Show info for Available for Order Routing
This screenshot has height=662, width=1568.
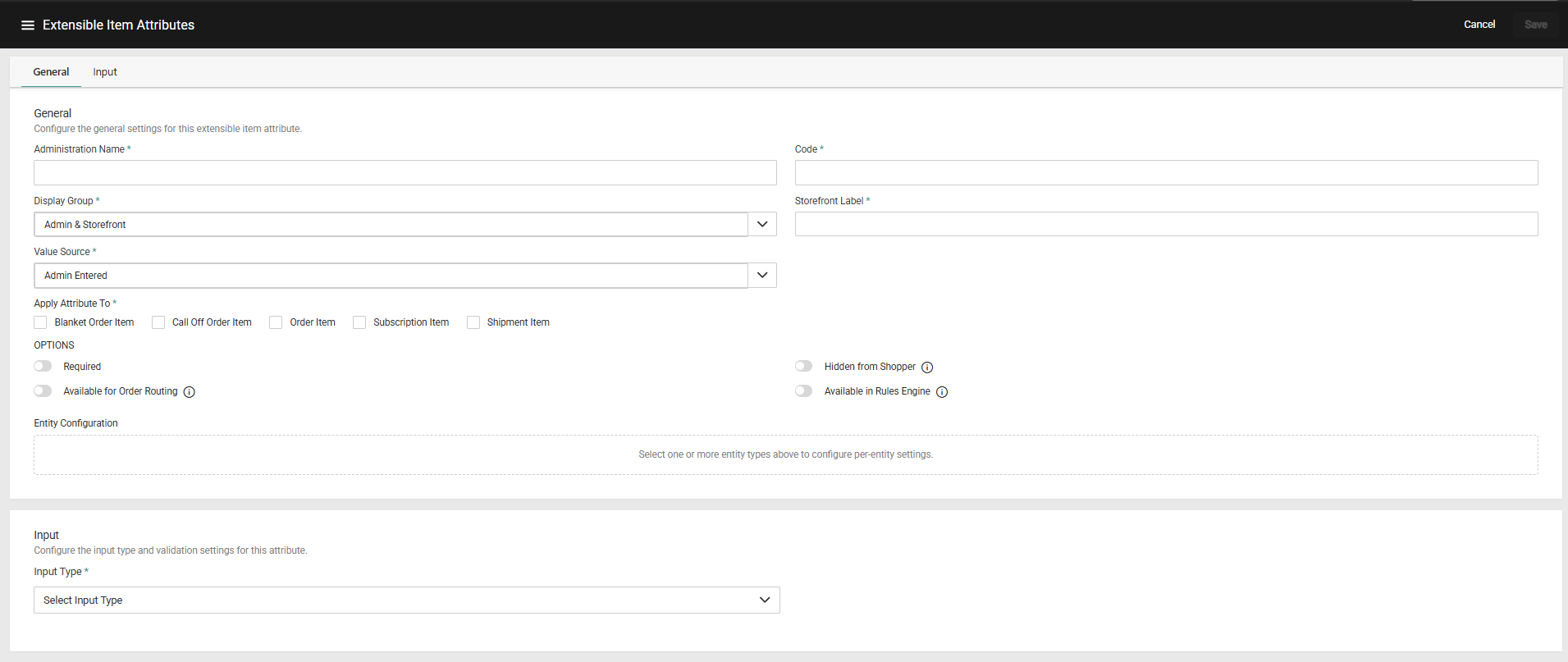tap(190, 392)
